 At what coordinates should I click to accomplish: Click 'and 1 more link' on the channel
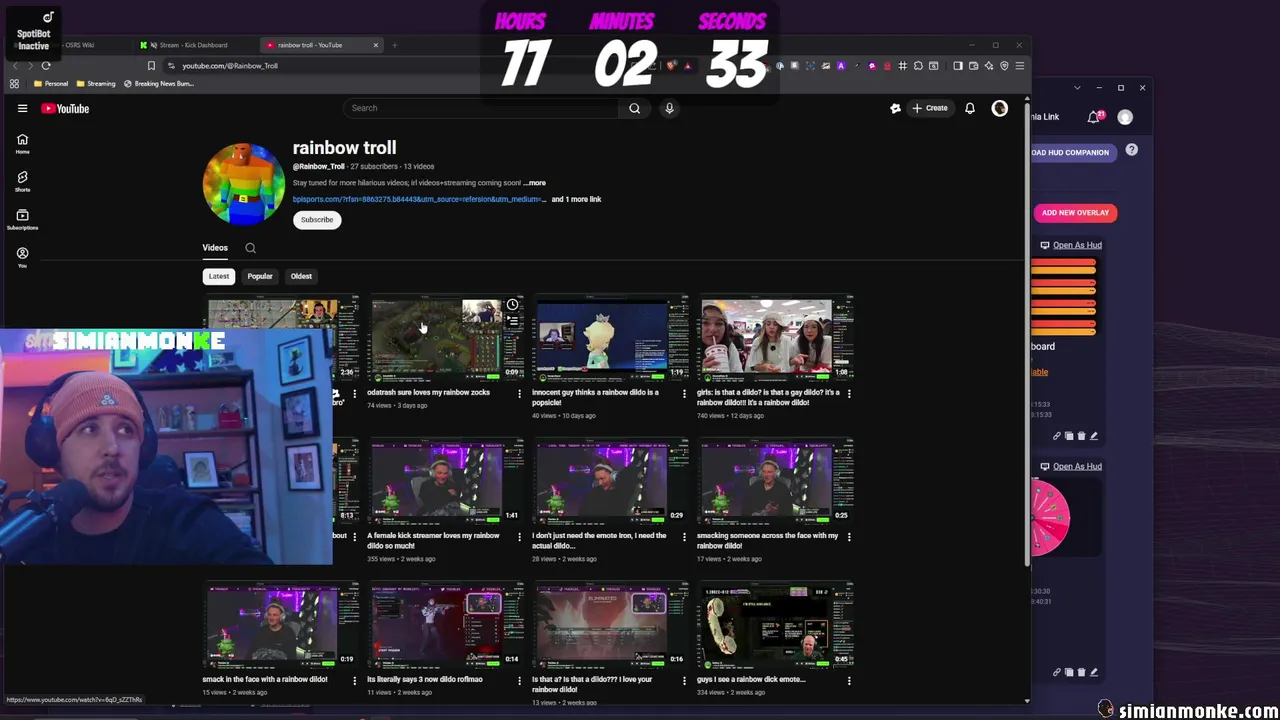point(577,199)
